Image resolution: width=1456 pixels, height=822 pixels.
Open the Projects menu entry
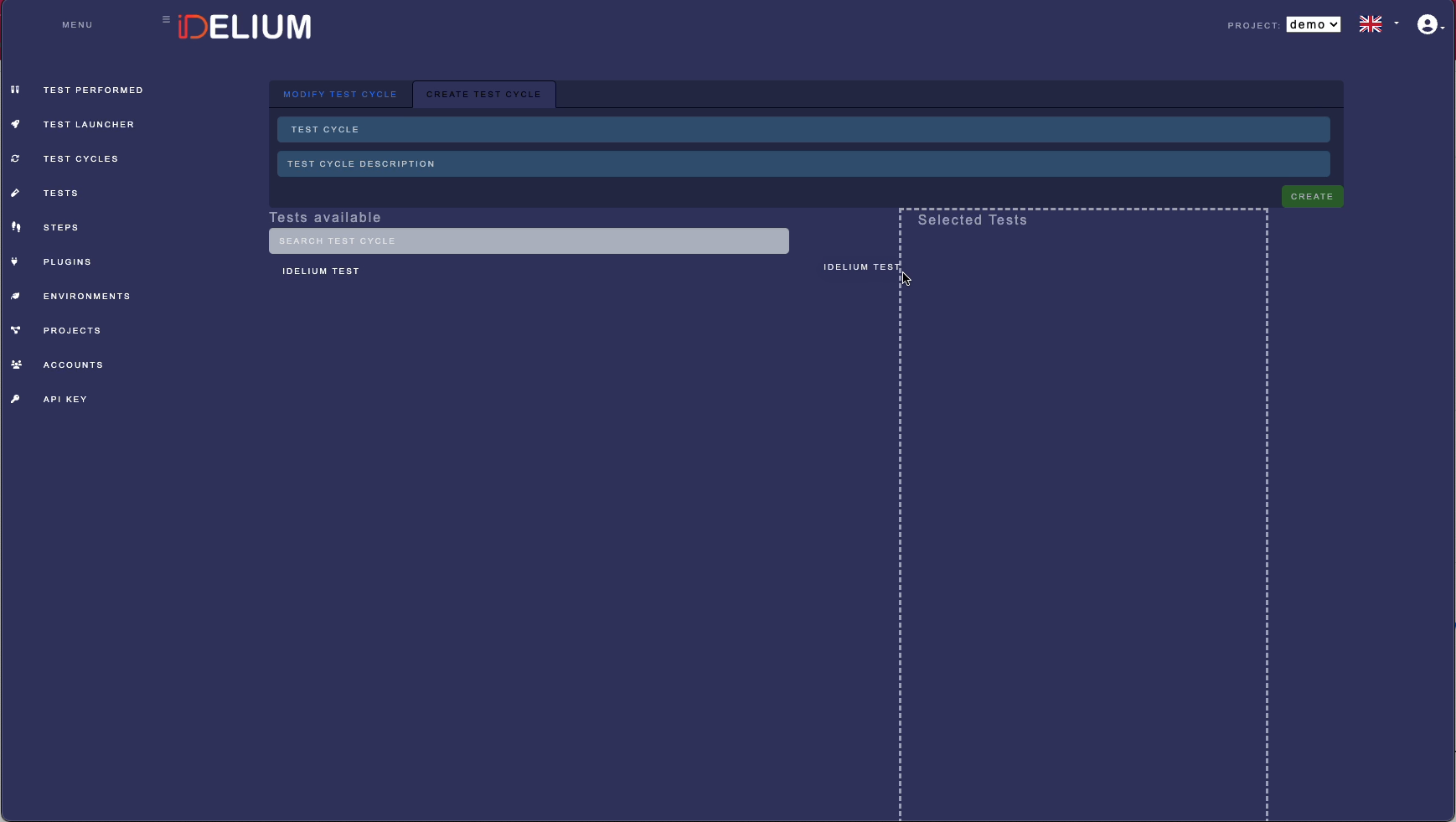[x=72, y=330]
